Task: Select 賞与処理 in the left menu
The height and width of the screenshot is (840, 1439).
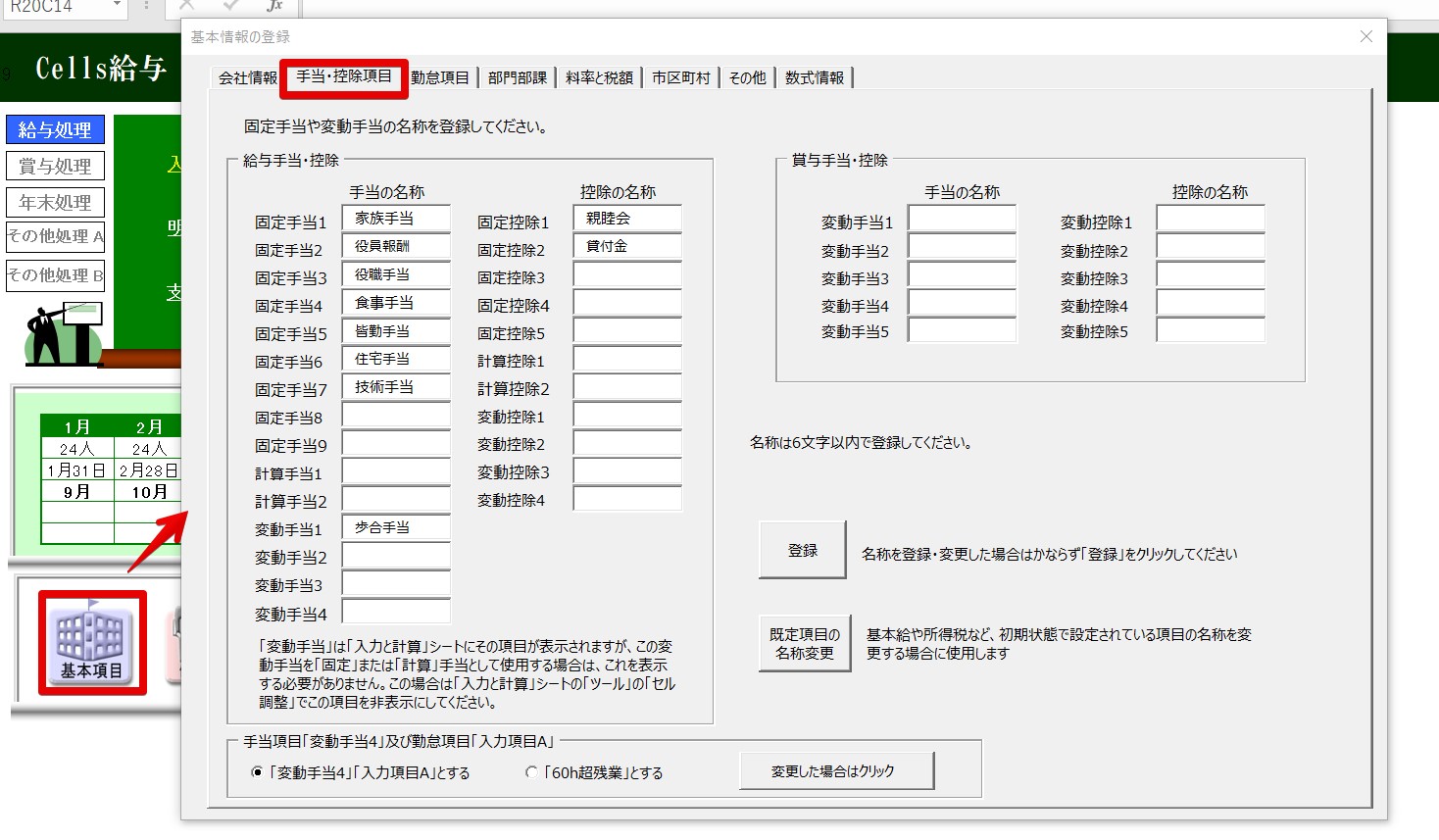Action: 55,166
